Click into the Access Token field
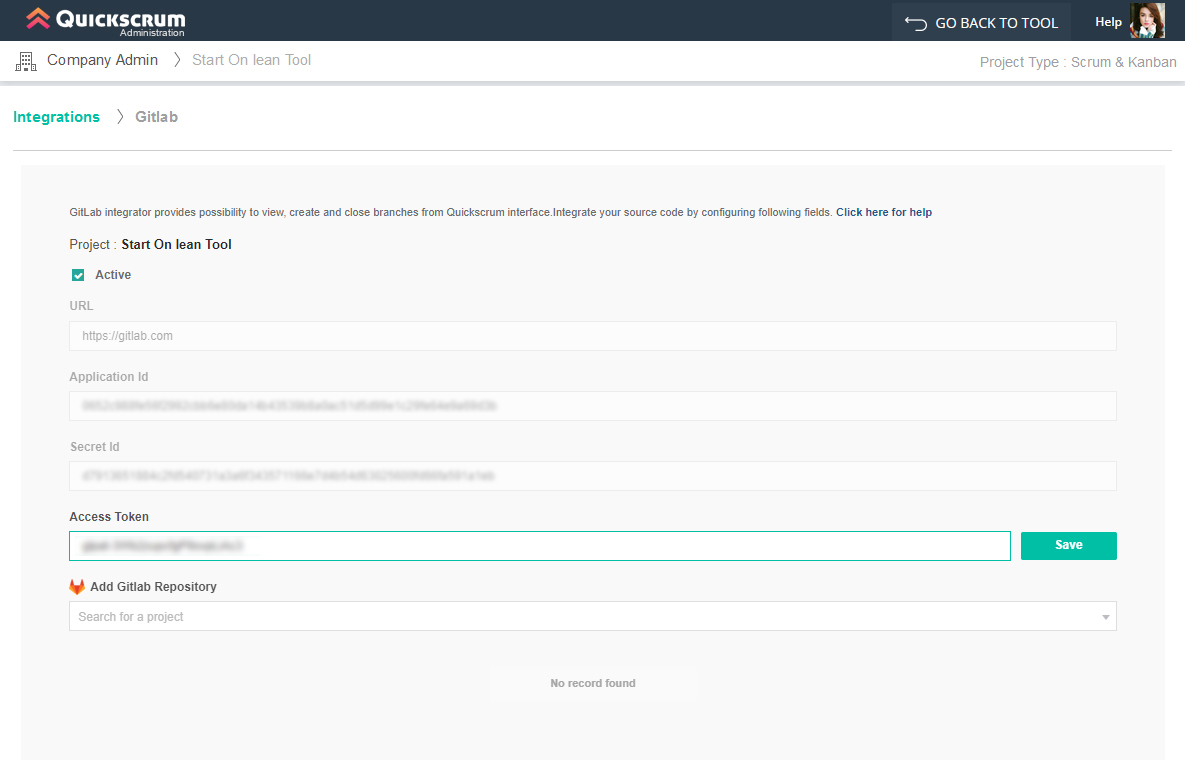 [x=540, y=546]
